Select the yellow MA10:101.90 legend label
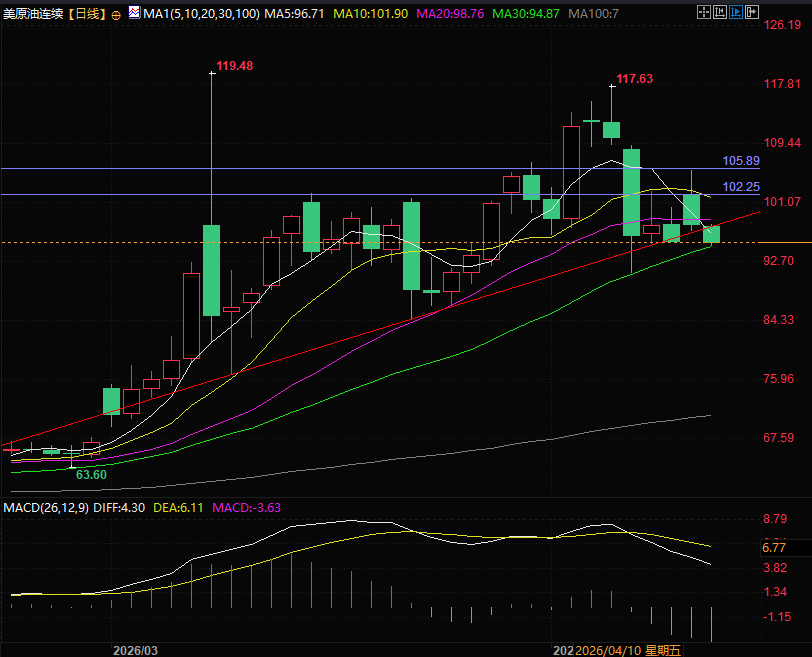Screen dimensions: 812x657 click(371, 15)
